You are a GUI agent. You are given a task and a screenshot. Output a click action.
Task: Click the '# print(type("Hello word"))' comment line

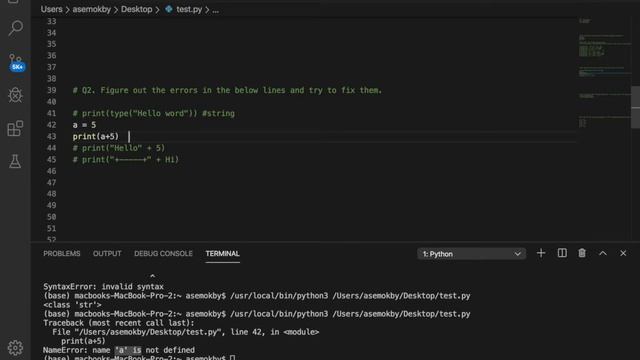(x=153, y=113)
